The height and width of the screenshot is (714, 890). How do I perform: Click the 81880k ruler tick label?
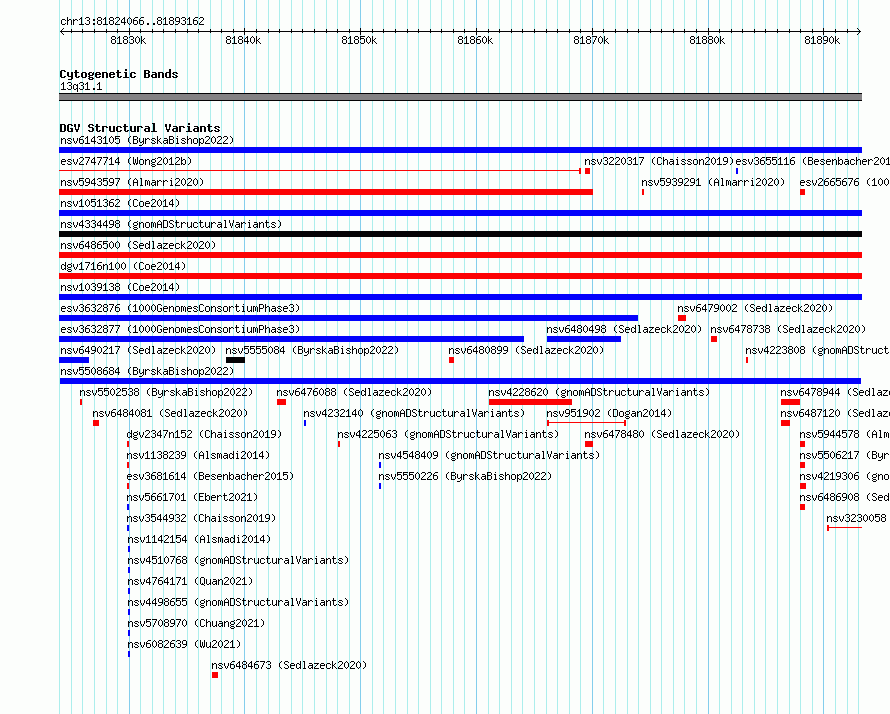click(707, 40)
